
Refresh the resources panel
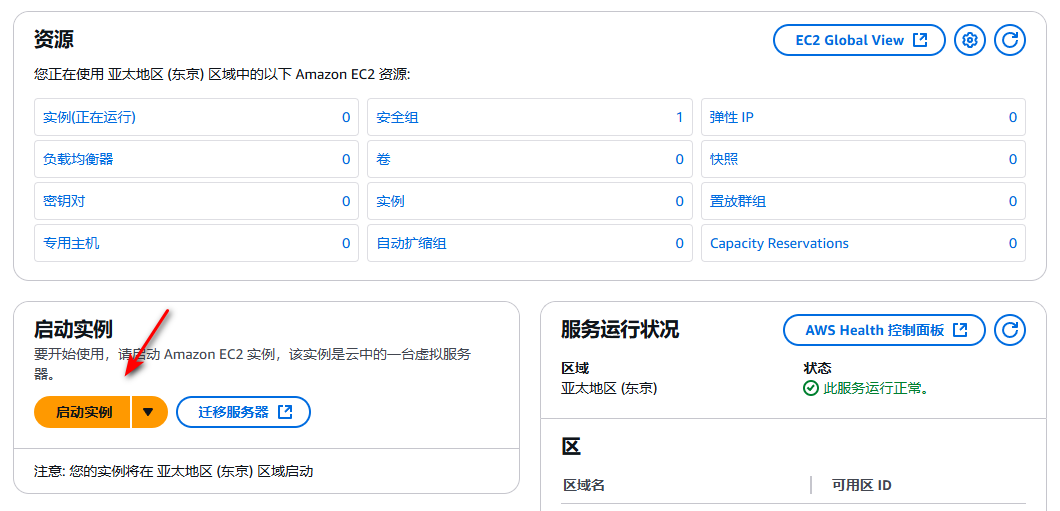point(1010,40)
